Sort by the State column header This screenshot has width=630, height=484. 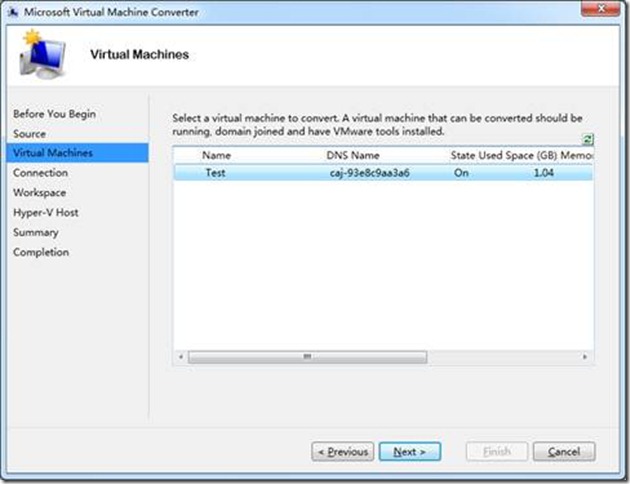[462, 155]
